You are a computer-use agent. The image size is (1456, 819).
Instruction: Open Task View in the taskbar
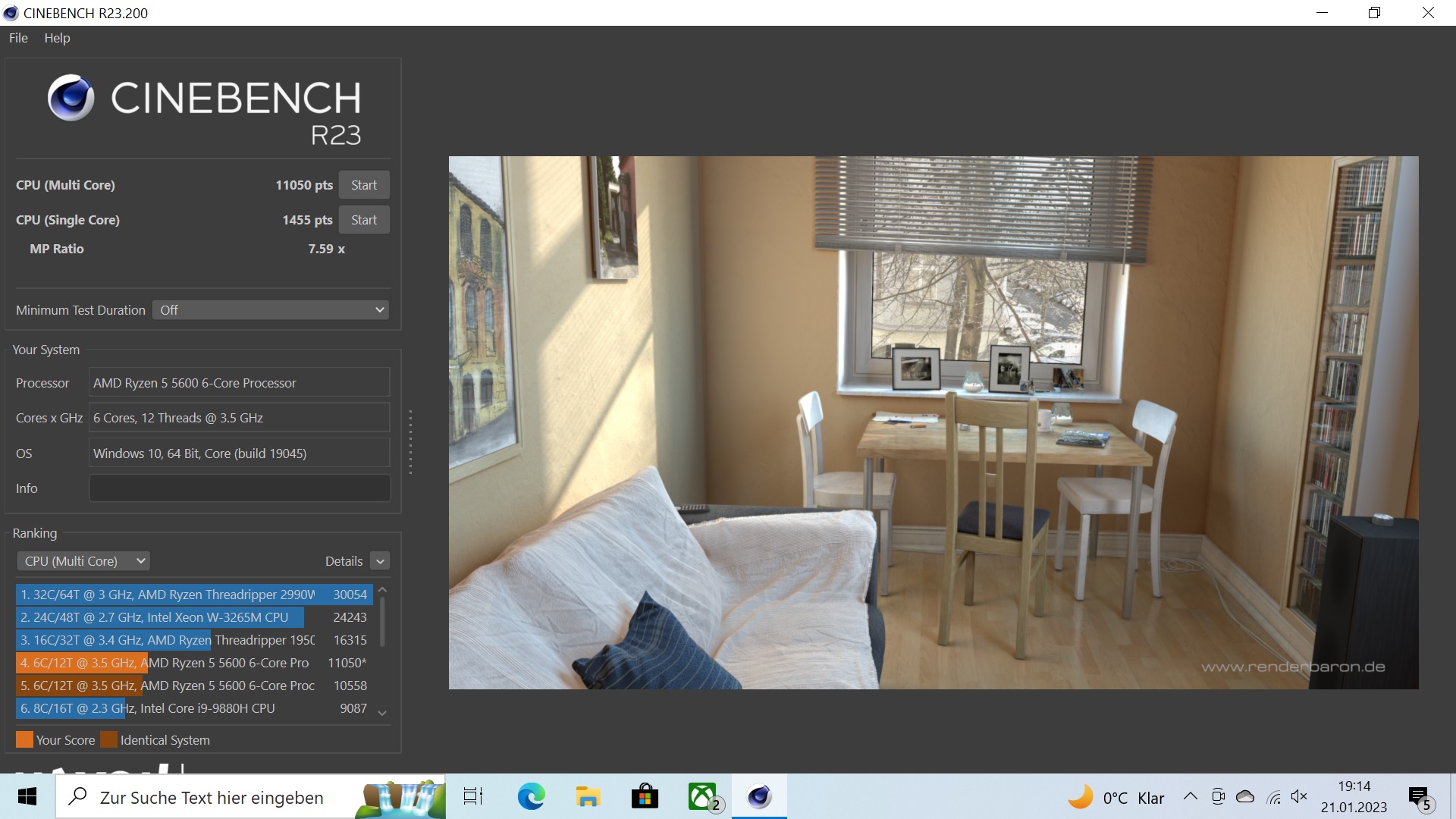pyautogui.click(x=473, y=797)
